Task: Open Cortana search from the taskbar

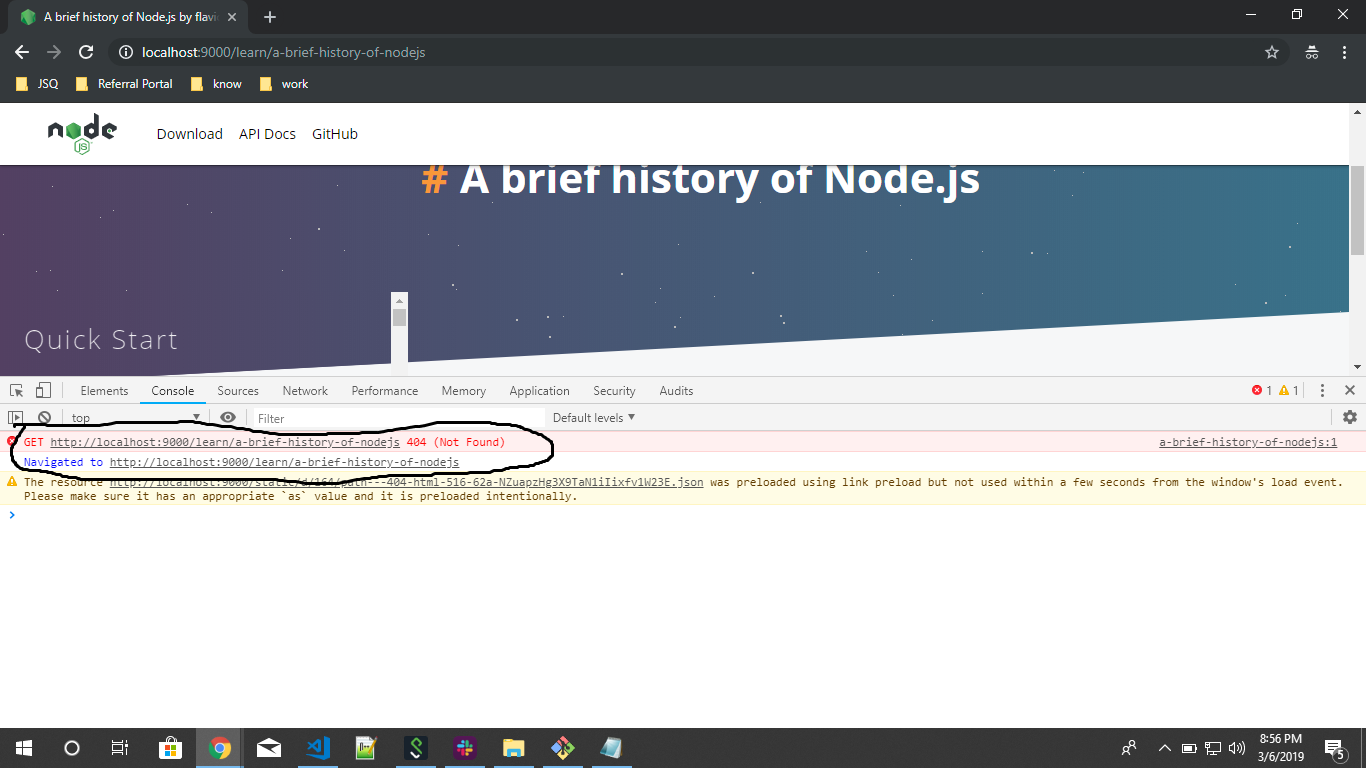Action: tap(72, 748)
